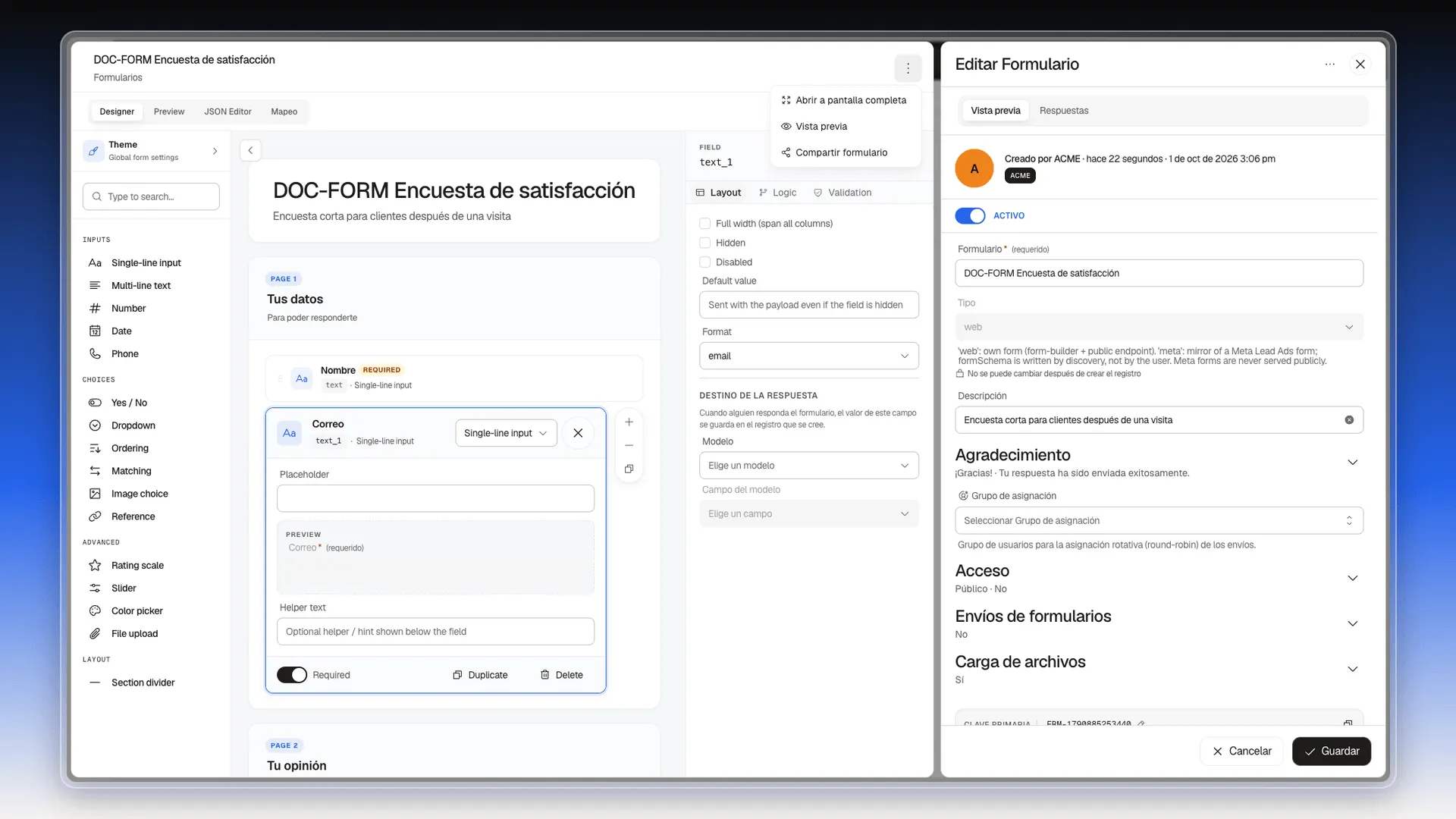The height and width of the screenshot is (819, 1456).
Task: Expand the Acceso section
Action: (1352, 579)
